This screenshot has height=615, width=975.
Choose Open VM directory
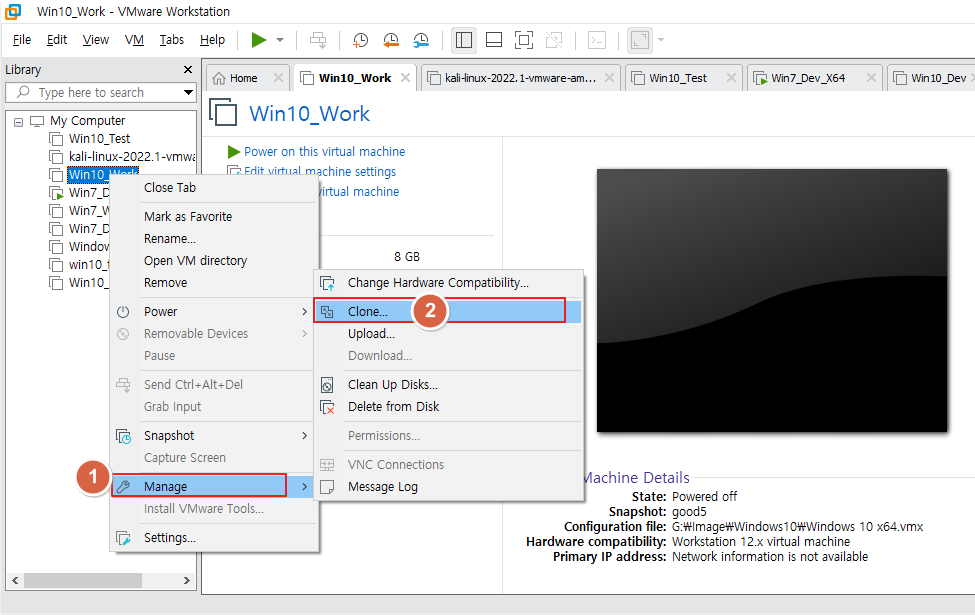pos(214,261)
